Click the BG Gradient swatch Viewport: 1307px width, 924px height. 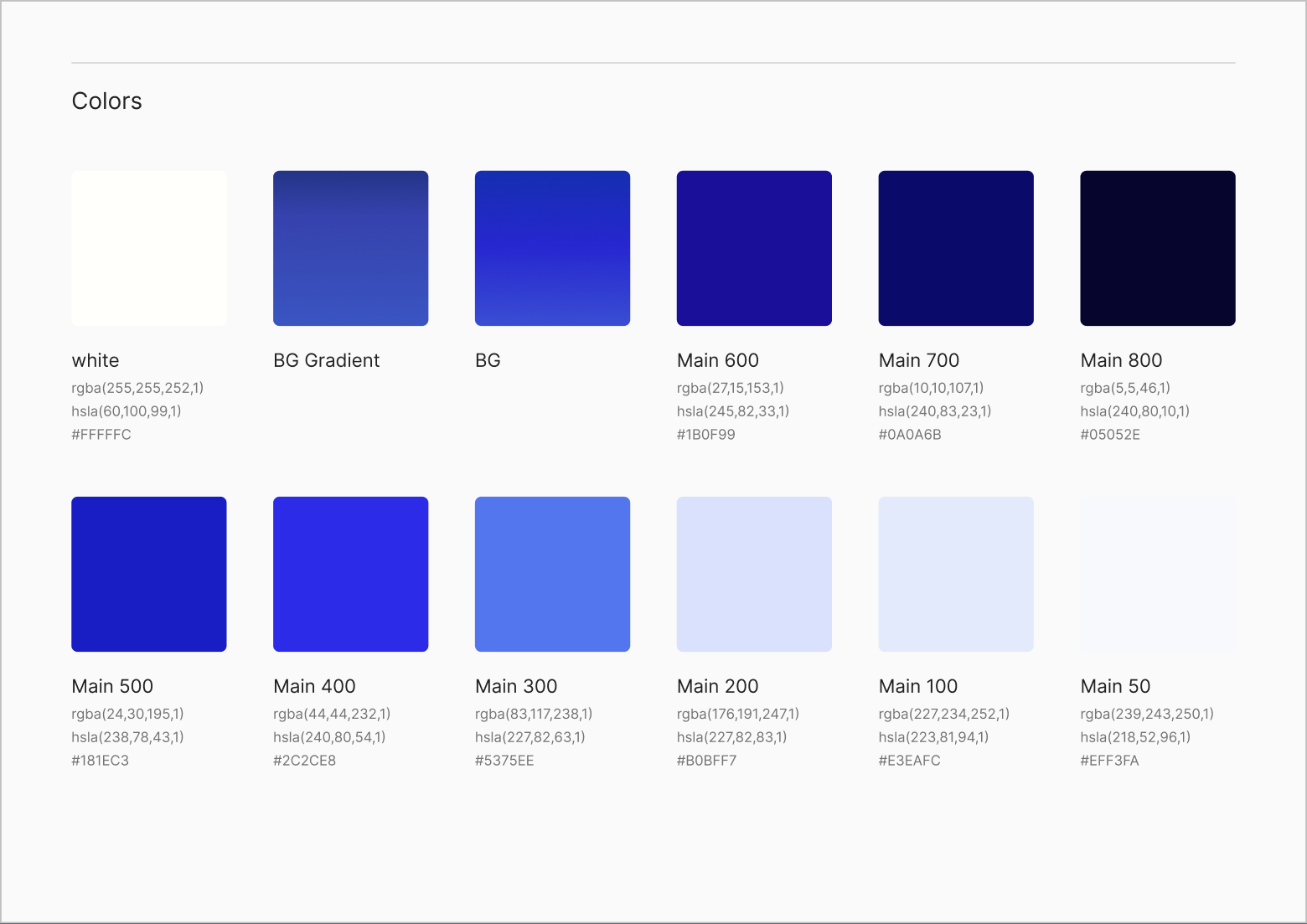click(351, 248)
